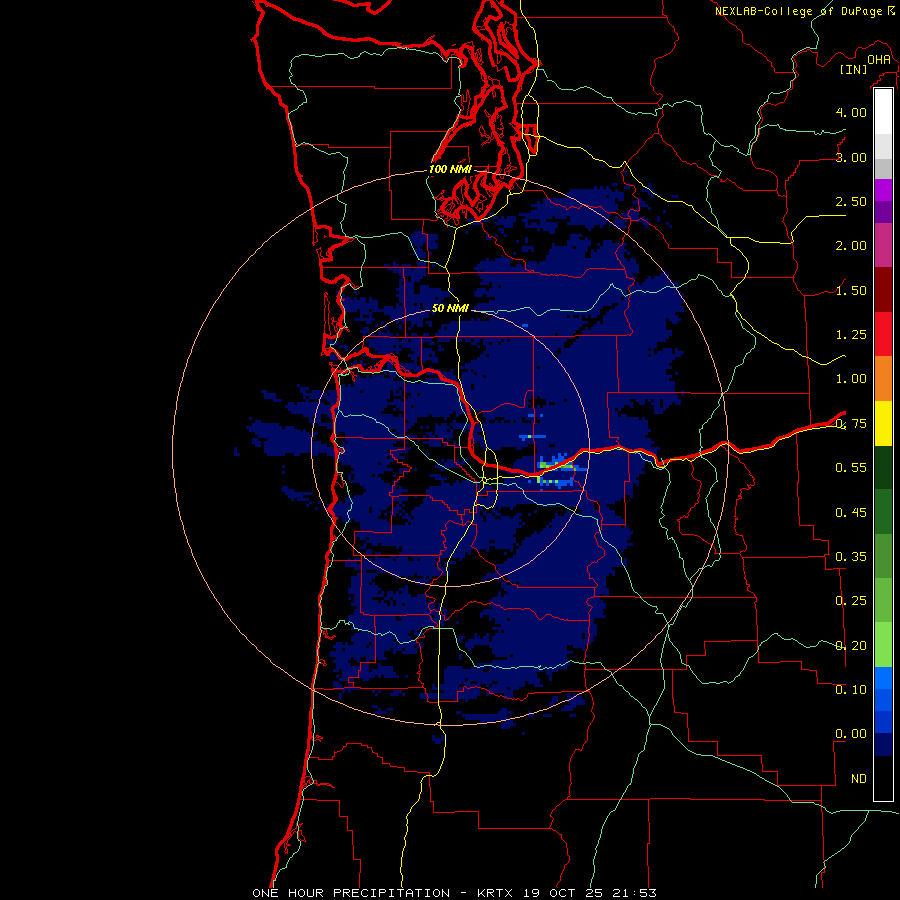Select the pink legend swatch beside 2.00
The image size is (900, 900).
(x=883, y=245)
